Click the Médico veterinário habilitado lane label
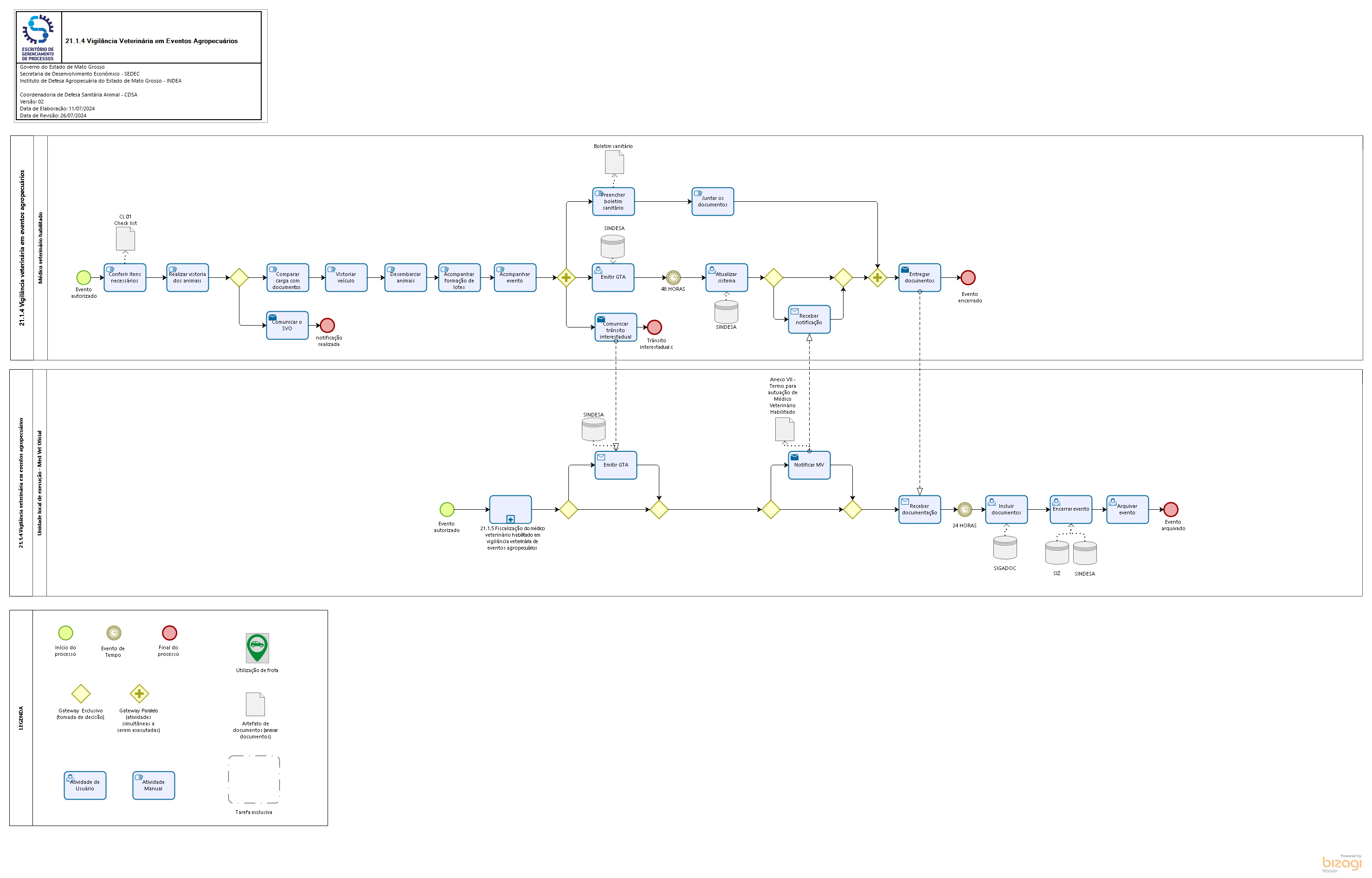 click(40, 248)
